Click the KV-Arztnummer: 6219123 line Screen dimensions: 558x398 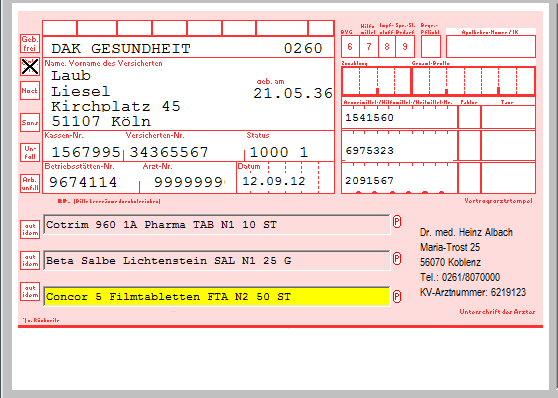473,293
